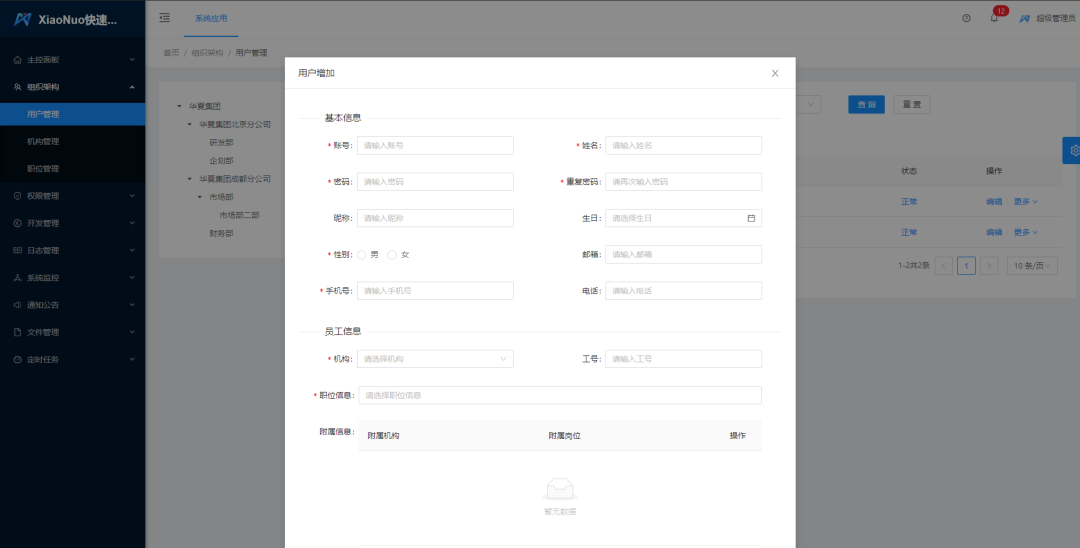Open the 10 条/页 page size dropdown
This screenshot has width=1080, height=548.
tap(1032, 266)
